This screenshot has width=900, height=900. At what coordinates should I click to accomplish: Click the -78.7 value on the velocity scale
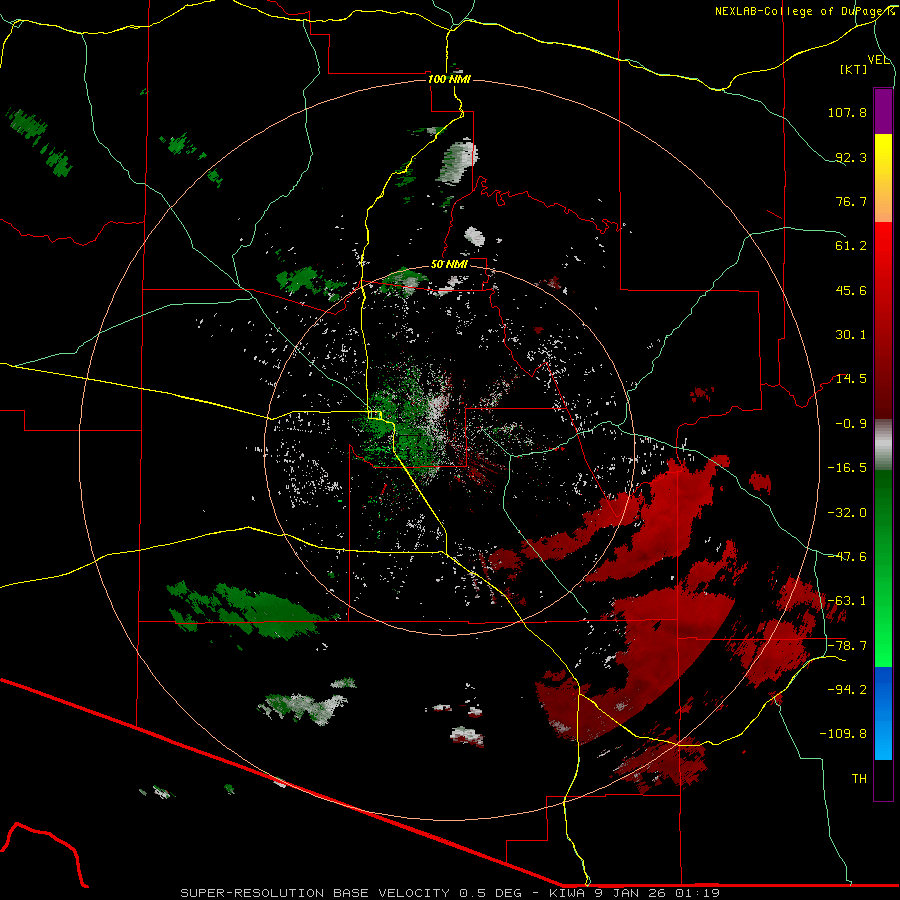point(847,646)
